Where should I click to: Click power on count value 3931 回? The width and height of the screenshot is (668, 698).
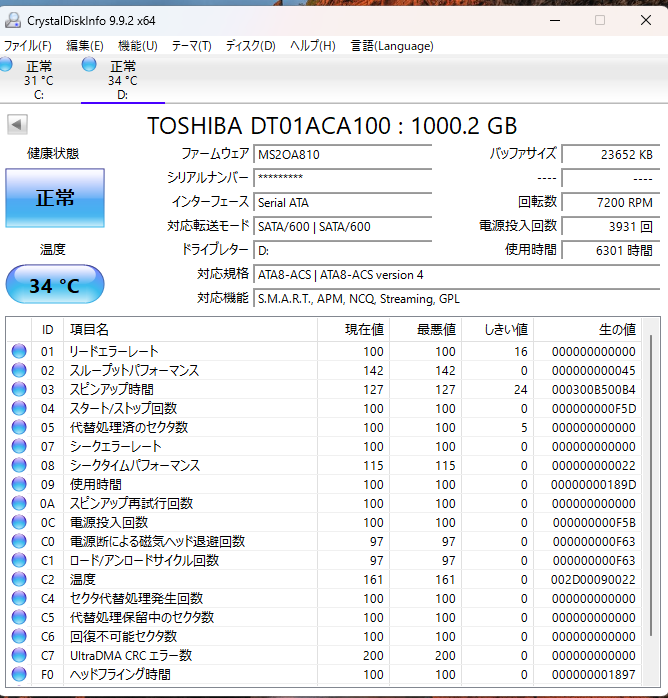[610, 227]
